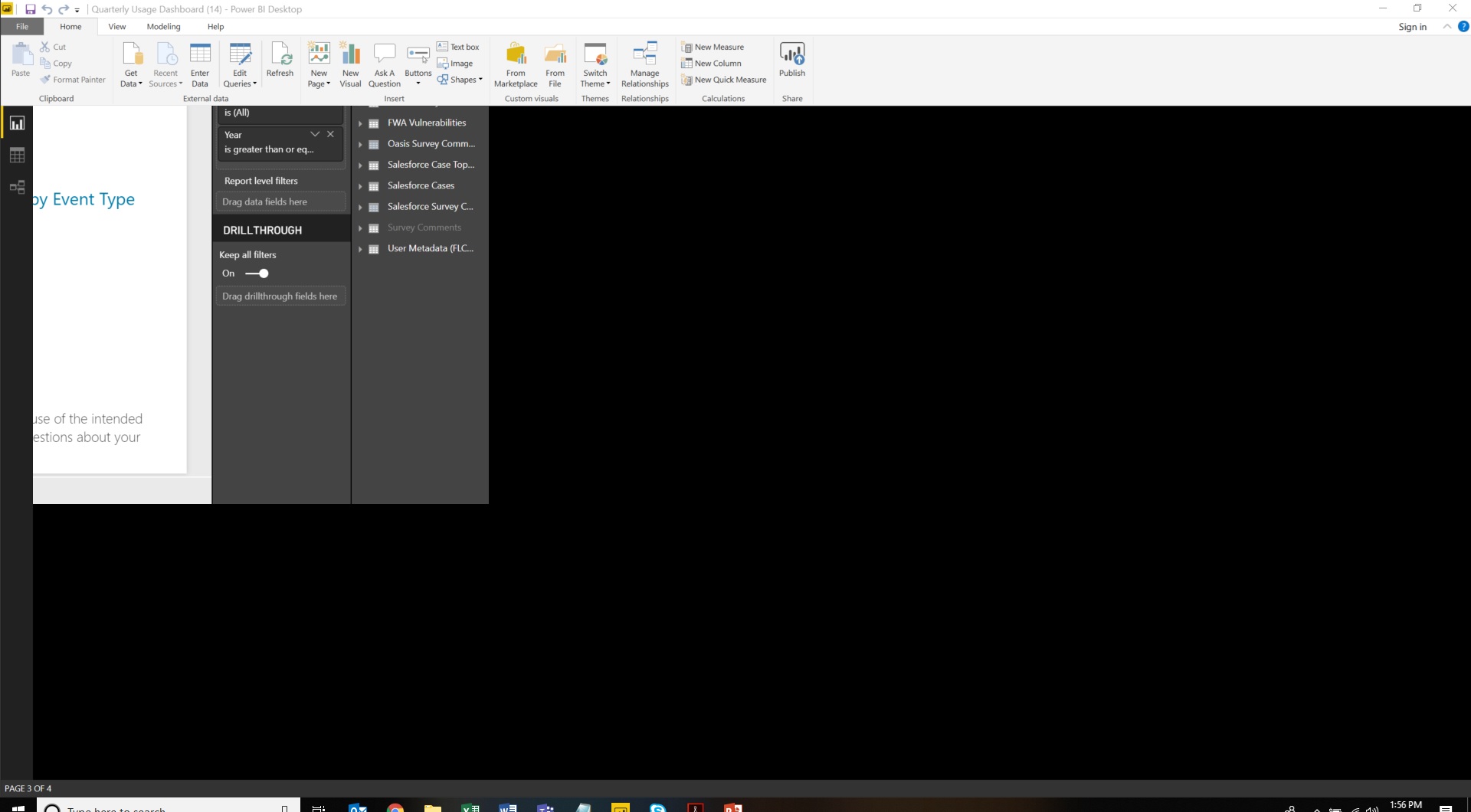This screenshot has width=1471, height=812.
Task: Remove the Year filter
Action: [331, 134]
